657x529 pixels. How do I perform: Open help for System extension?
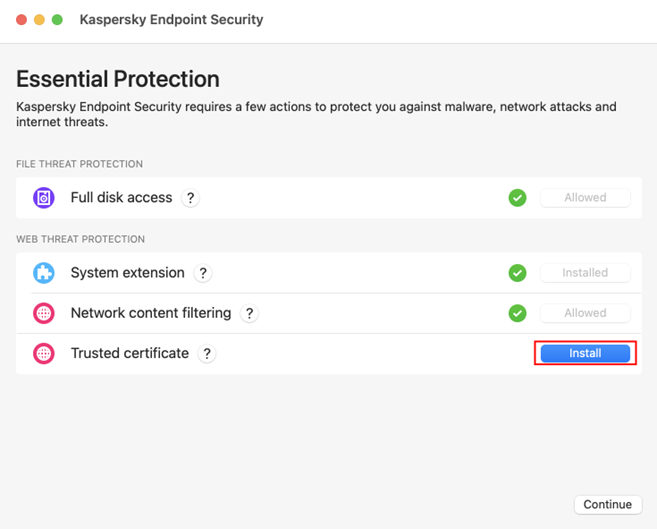coord(202,273)
